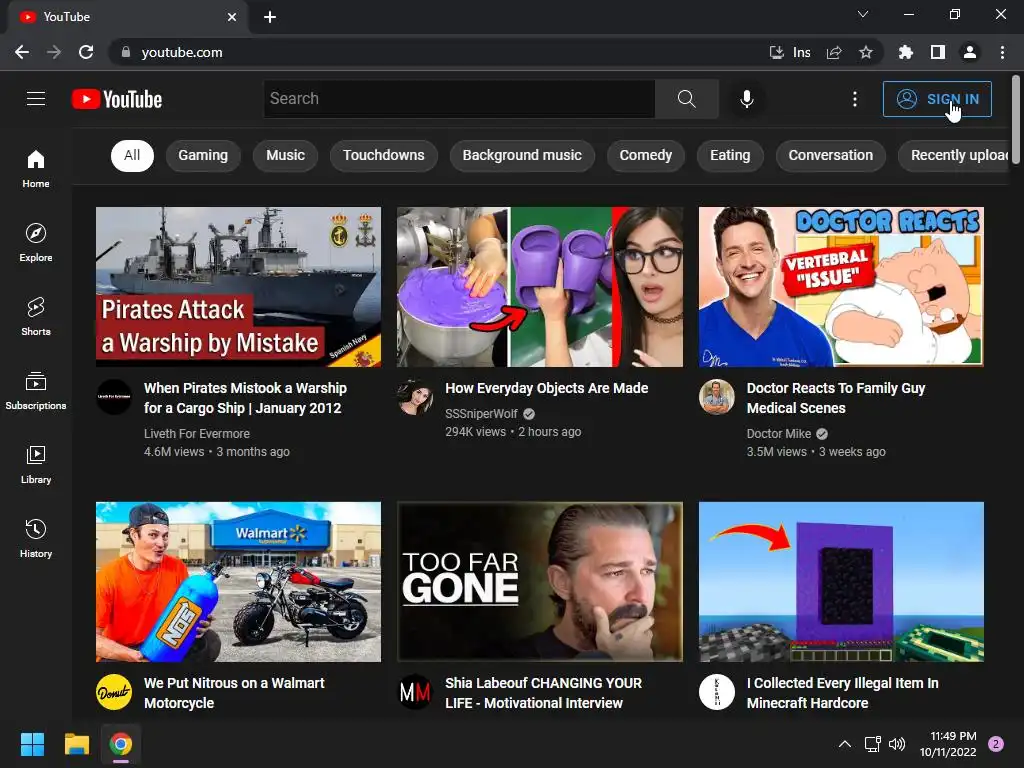1024x768 pixels.
Task: Open Chrome tab search chevron
Action: coord(863,14)
